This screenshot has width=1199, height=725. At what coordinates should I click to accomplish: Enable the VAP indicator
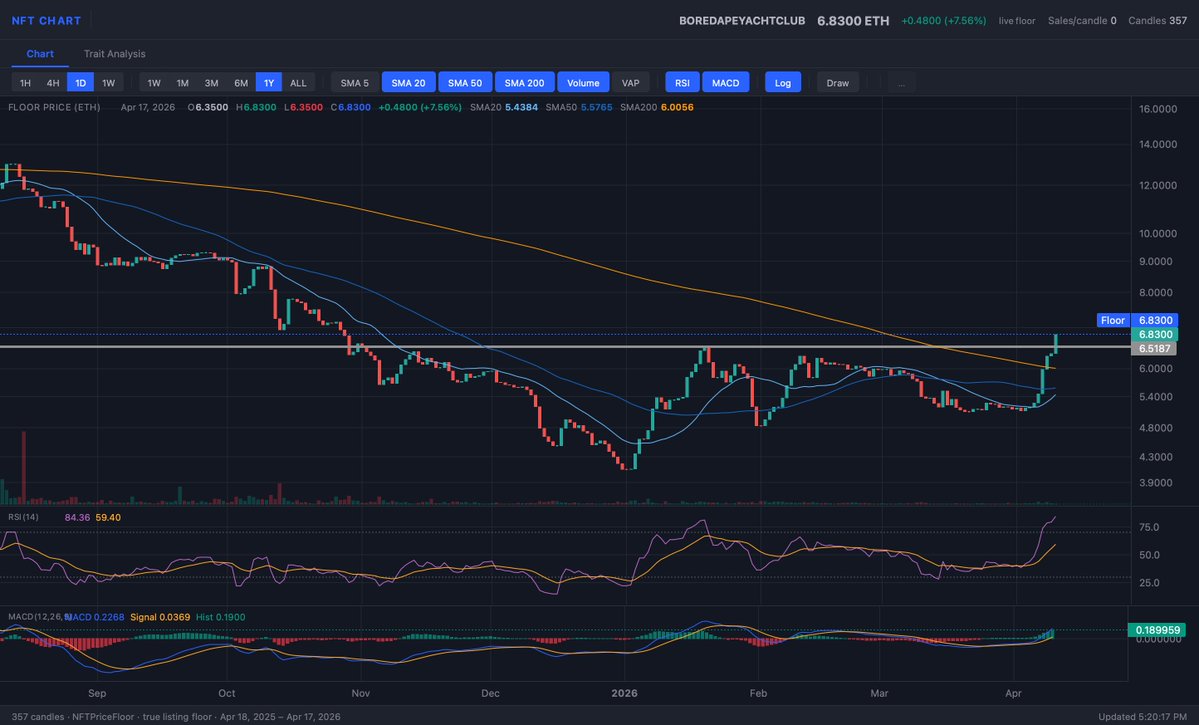click(x=631, y=83)
